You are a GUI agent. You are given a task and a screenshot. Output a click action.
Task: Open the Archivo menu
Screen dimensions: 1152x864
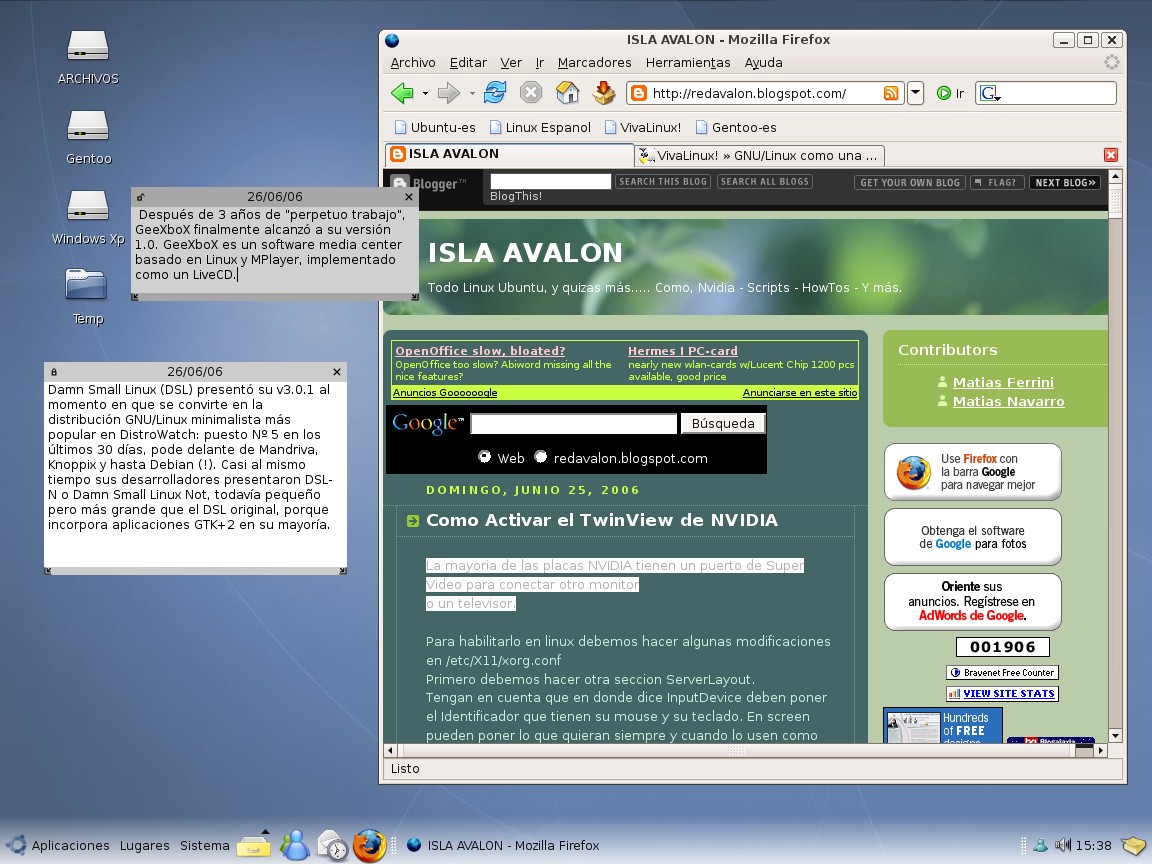pyautogui.click(x=413, y=62)
